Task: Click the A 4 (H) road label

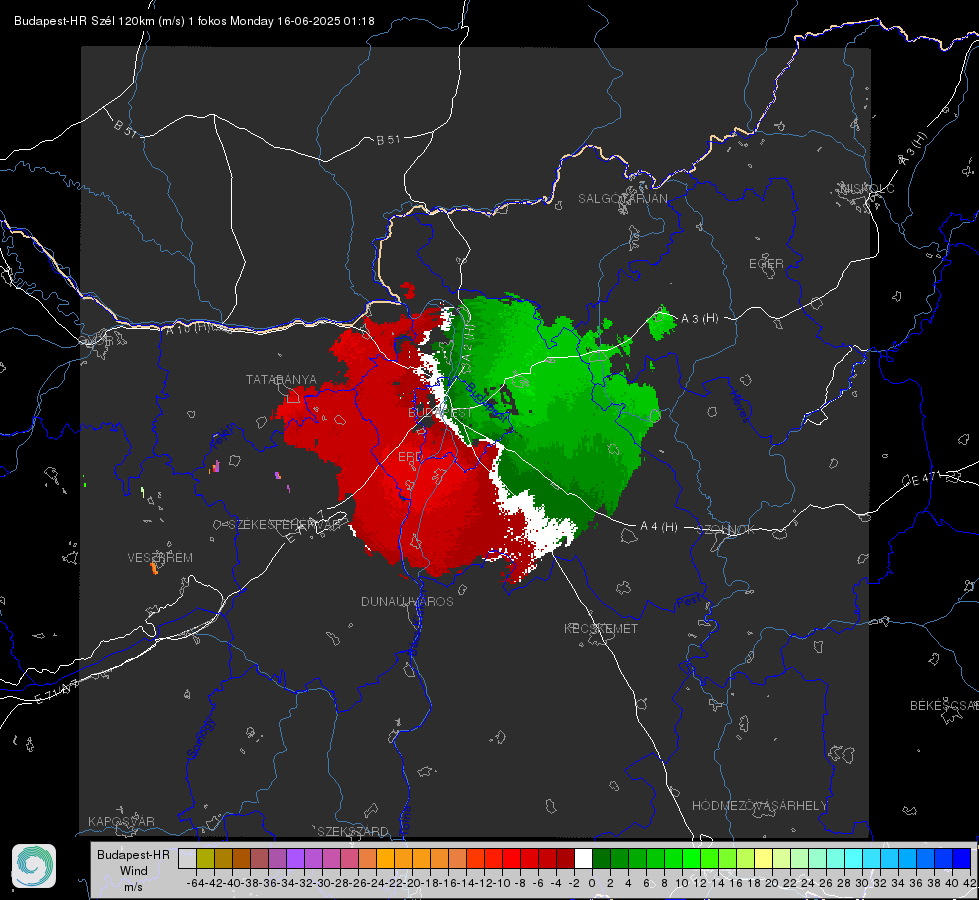Action: tap(659, 527)
